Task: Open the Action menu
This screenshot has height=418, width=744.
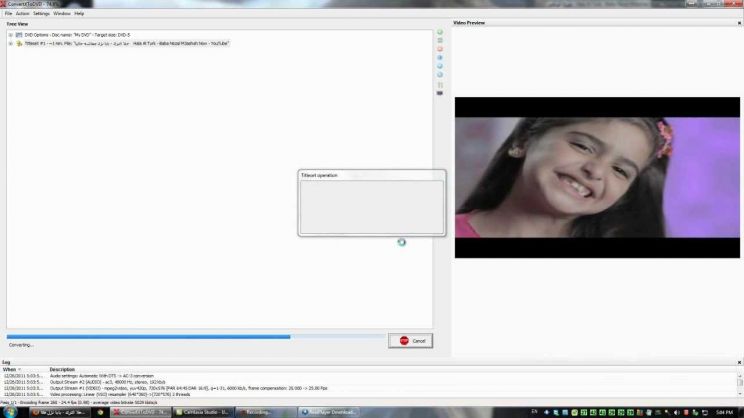Action: [x=22, y=14]
